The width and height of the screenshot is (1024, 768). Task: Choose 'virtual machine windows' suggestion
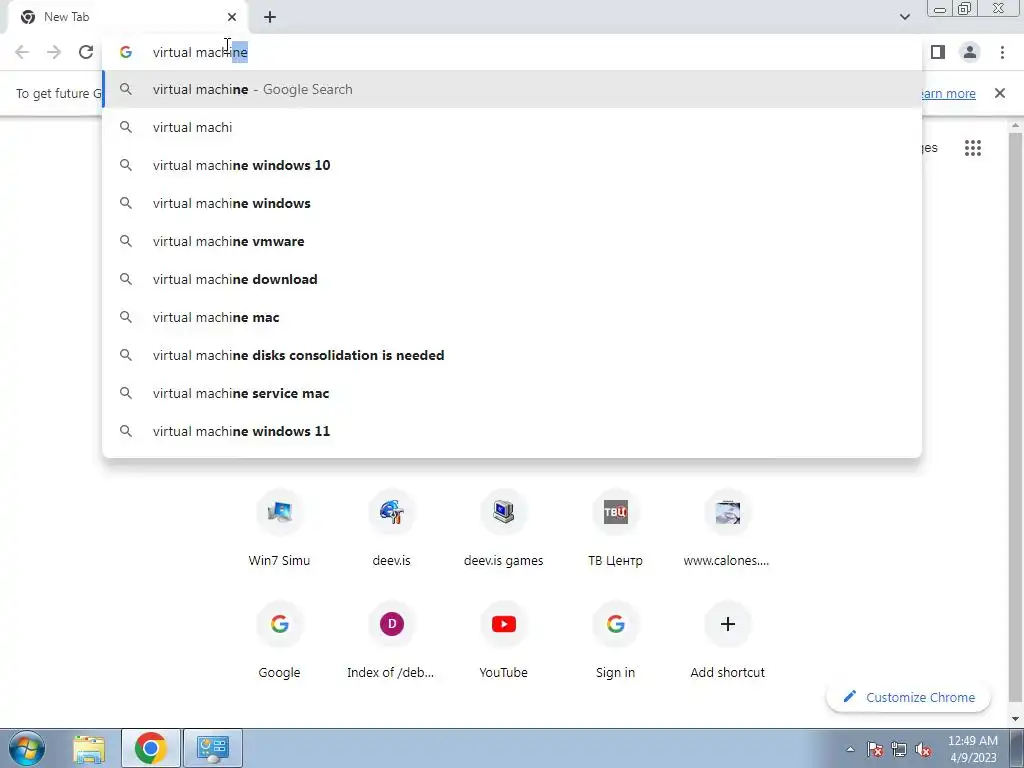click(512, 203)
